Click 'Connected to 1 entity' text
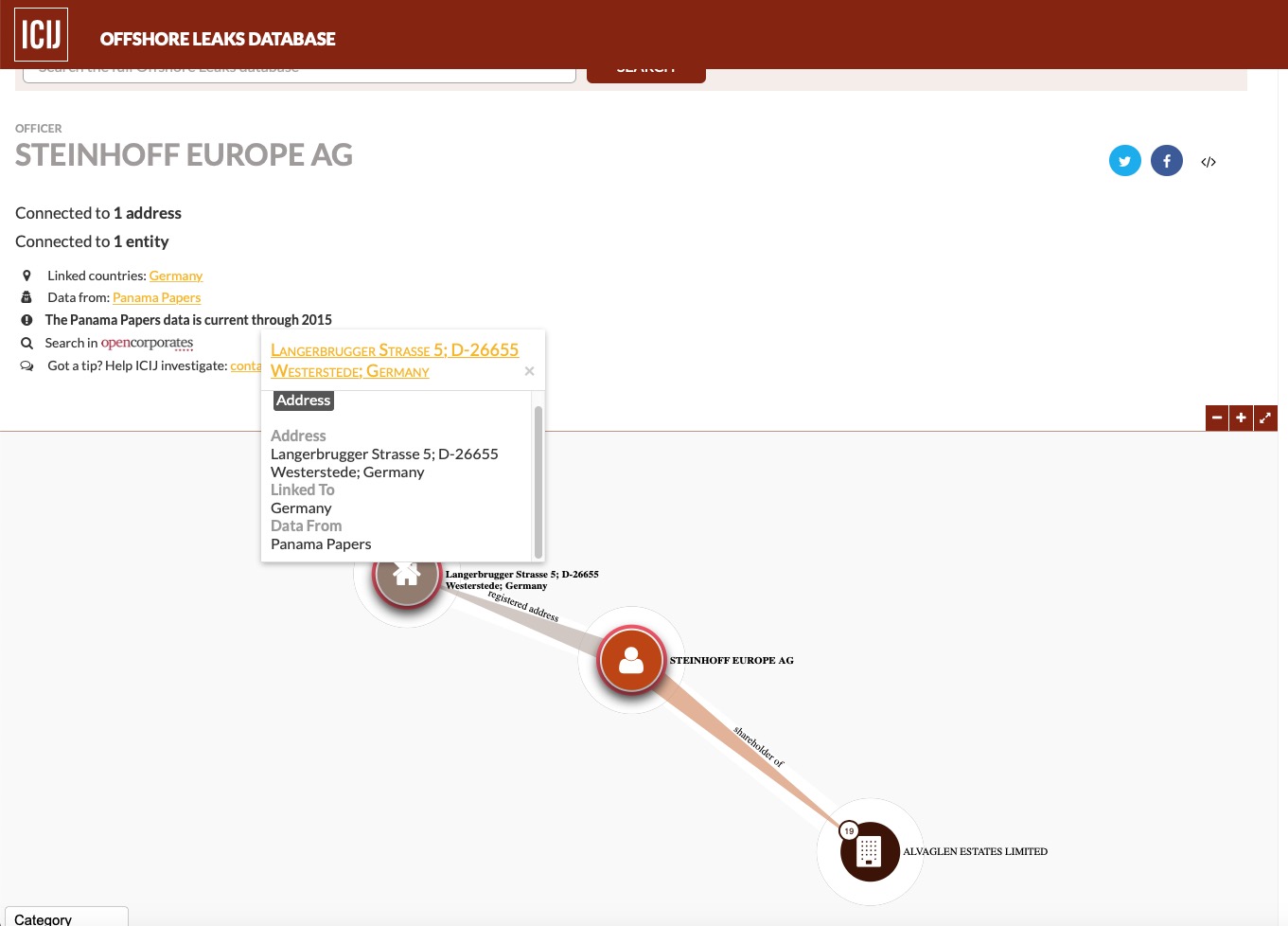 pyautogui.click(x=92, y=241)
